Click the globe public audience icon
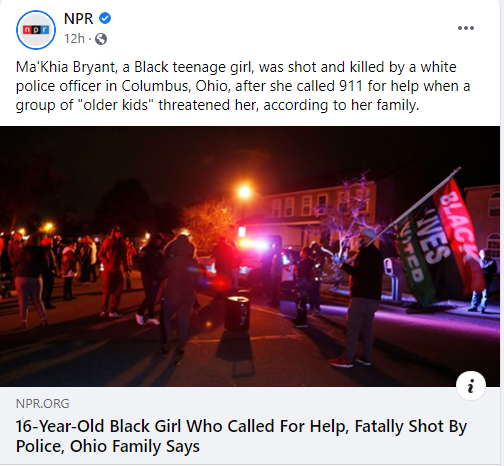Viewport: 504px width, 466px height. point(101,39)
